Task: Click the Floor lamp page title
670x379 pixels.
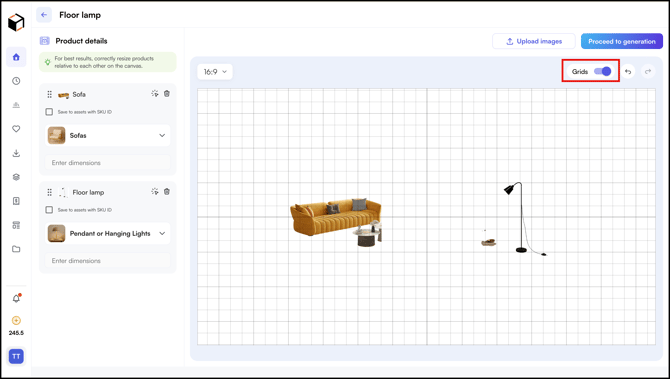Action: click(80, 15)
